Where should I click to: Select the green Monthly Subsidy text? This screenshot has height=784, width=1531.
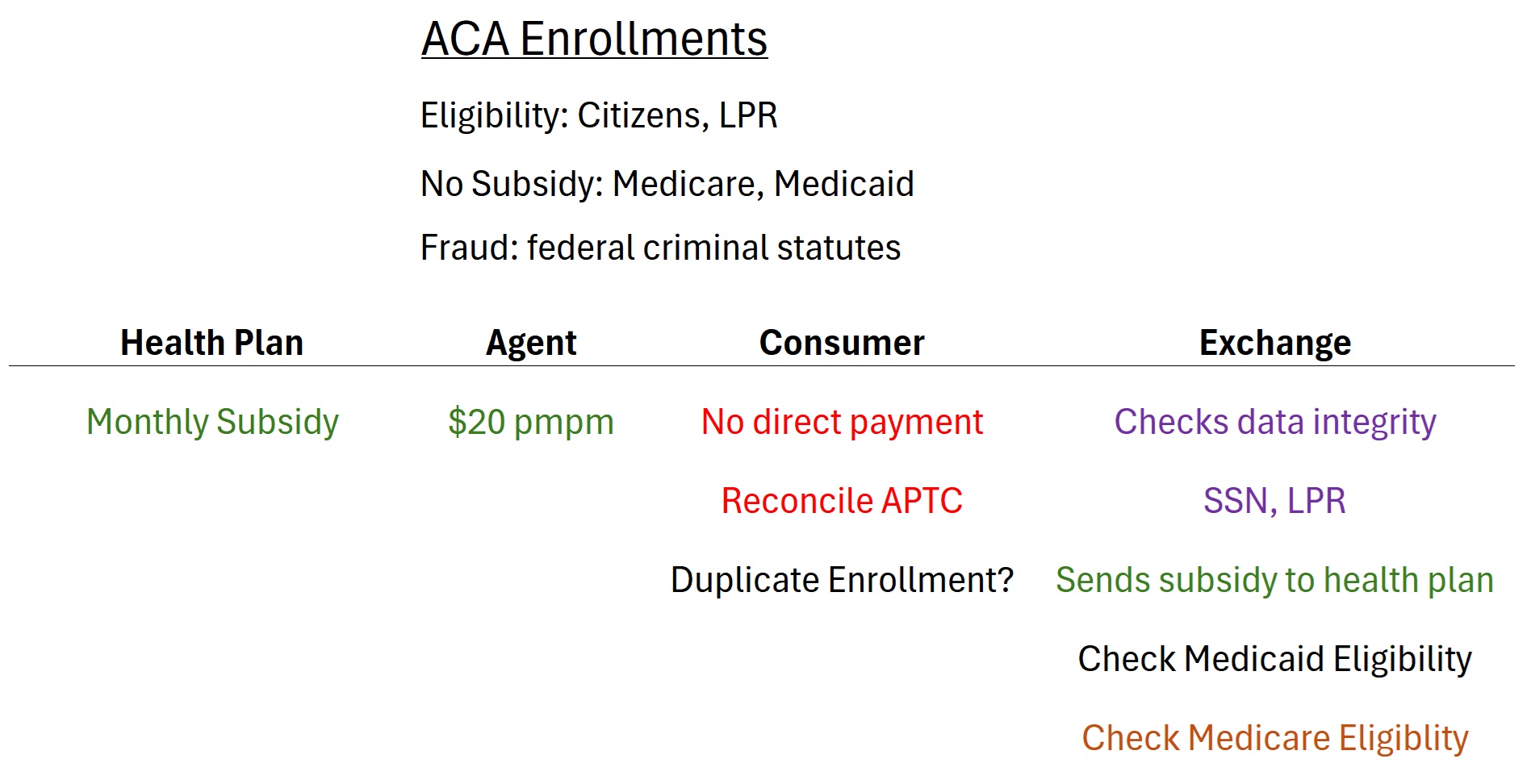click(x=212, y=423)
